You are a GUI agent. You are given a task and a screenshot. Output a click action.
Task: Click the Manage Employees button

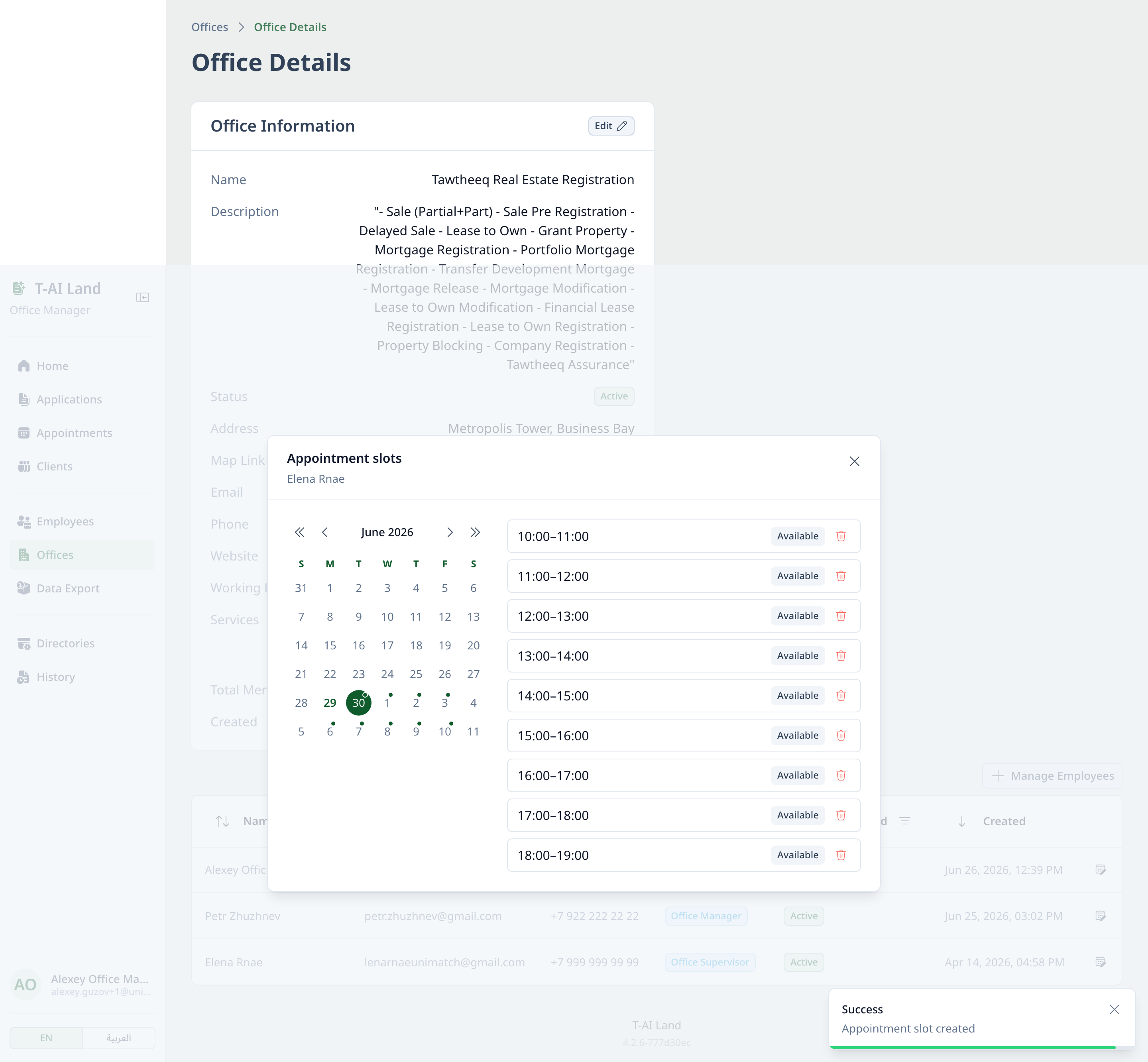(1053, 776)
